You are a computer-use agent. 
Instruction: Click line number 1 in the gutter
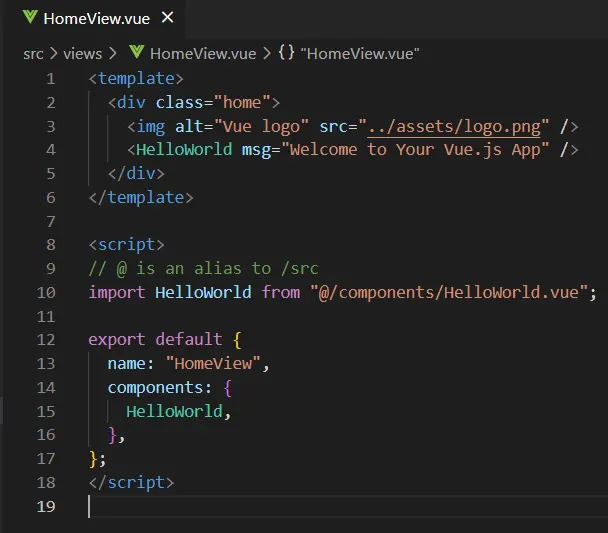51,78
